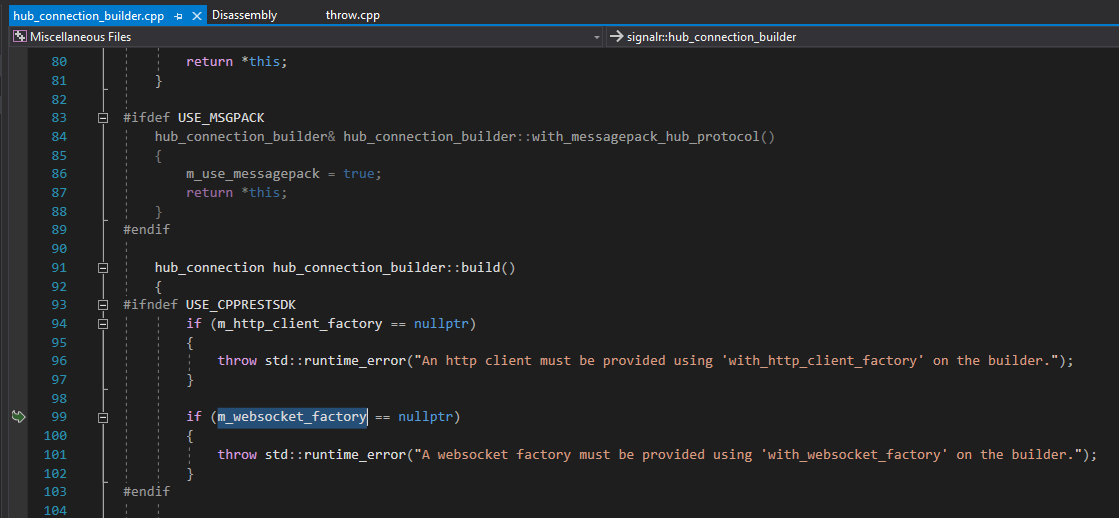Click the Miscellaneous Files project icon
Screen dimensions: 1119x518
[x=19, y=36]
